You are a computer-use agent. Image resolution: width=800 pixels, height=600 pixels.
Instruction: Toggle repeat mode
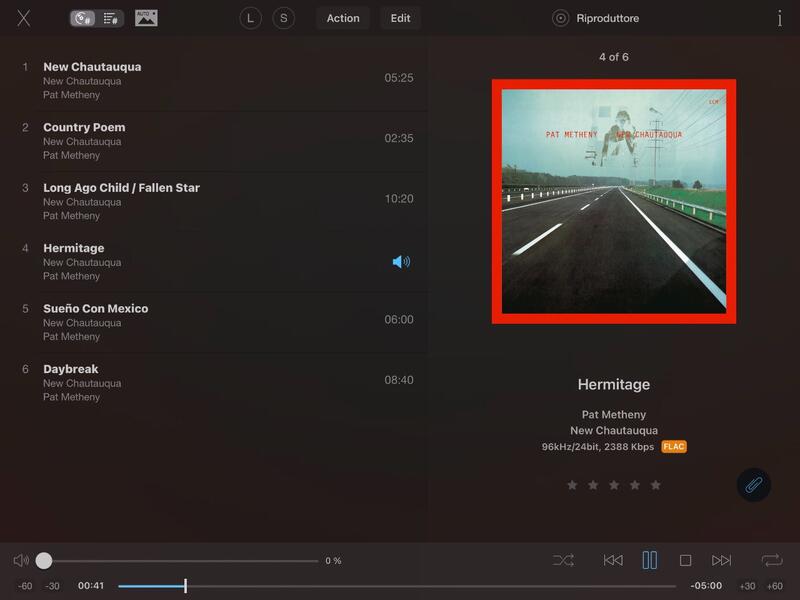coord(771,561)
